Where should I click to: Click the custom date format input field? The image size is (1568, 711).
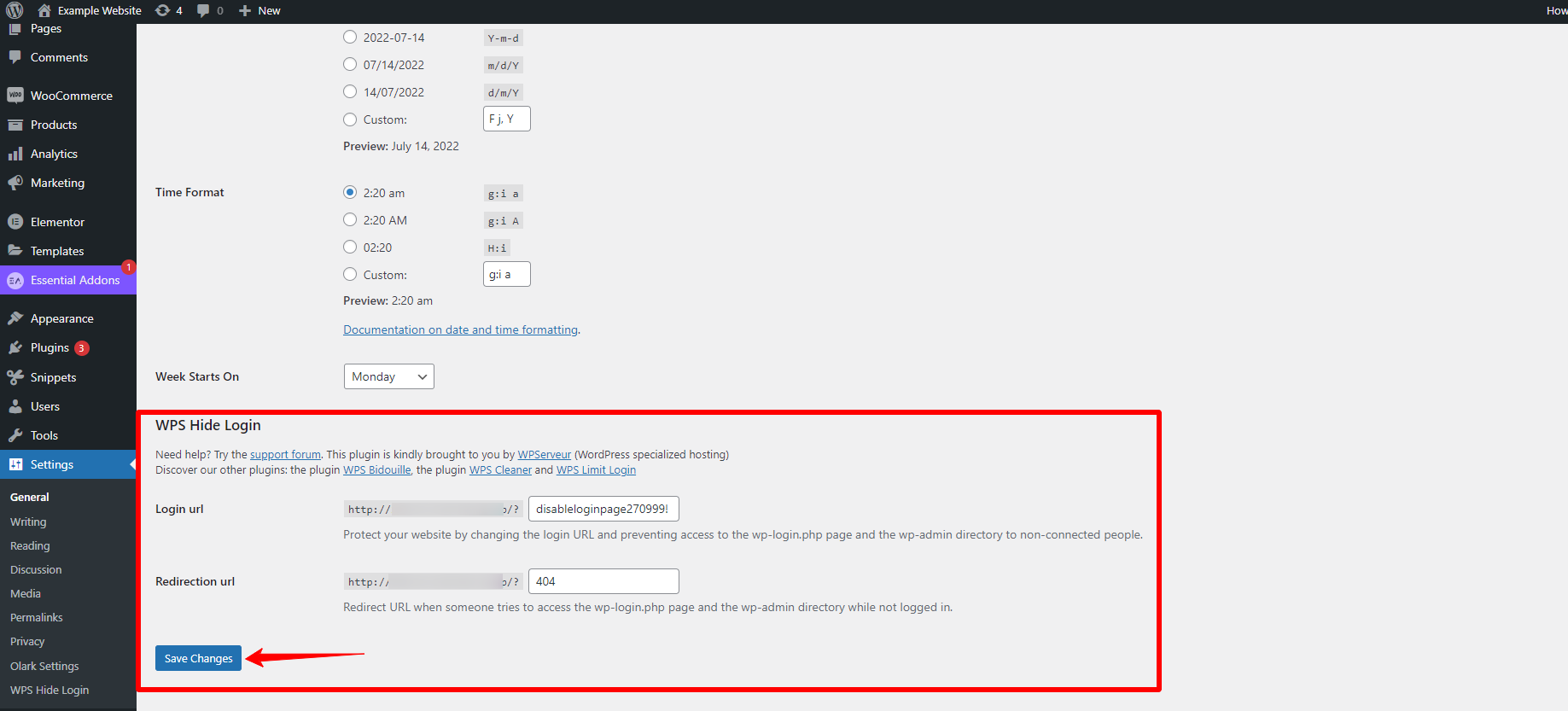coord(507,119)
